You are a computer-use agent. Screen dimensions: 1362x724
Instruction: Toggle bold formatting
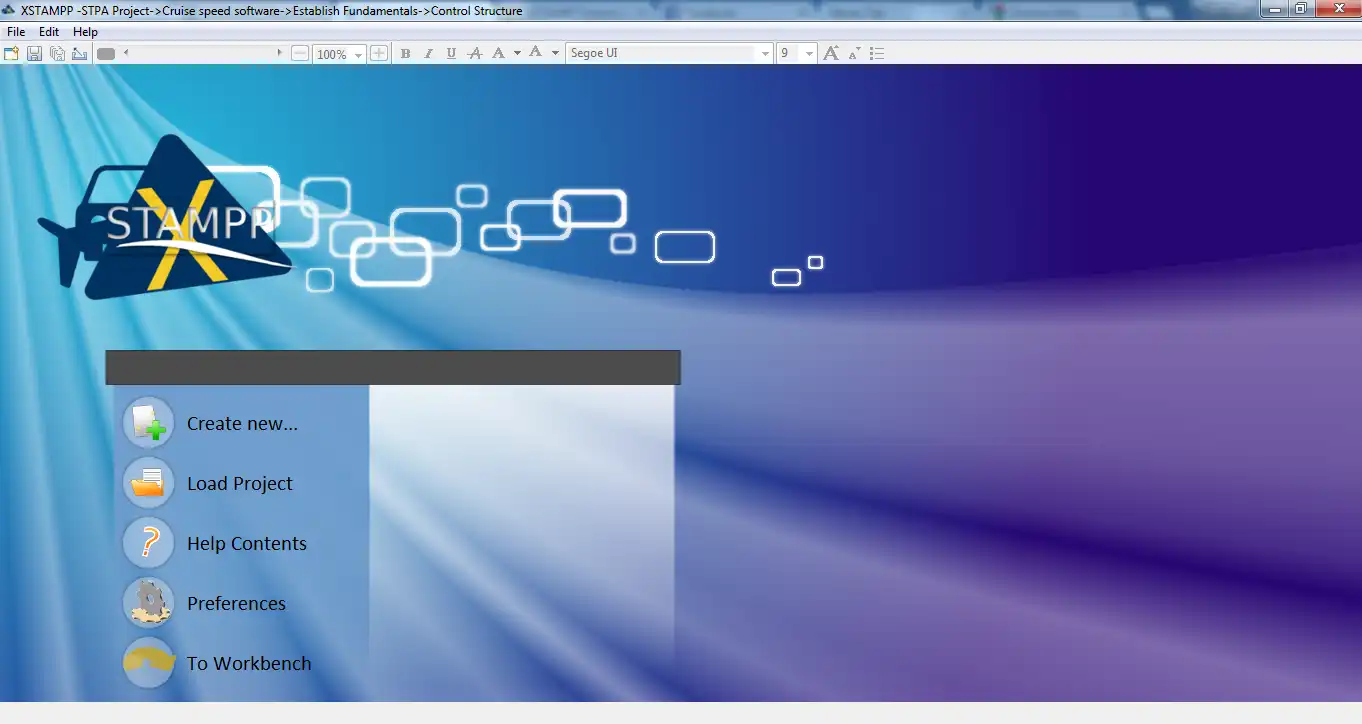[405, 53]
